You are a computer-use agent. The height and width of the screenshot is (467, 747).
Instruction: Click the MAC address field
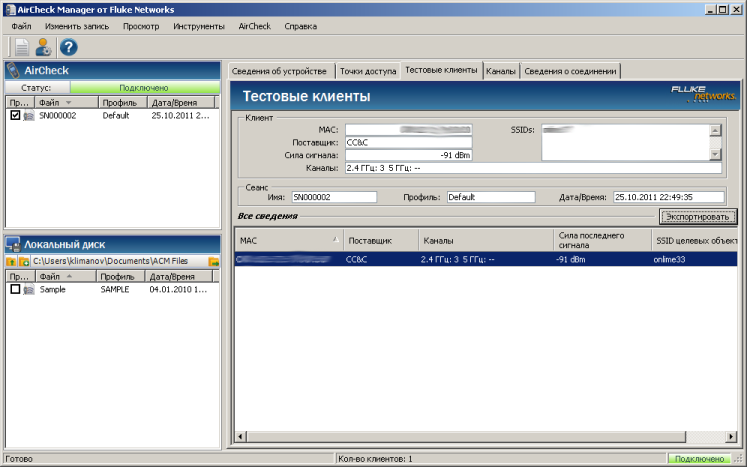[408, 130]
